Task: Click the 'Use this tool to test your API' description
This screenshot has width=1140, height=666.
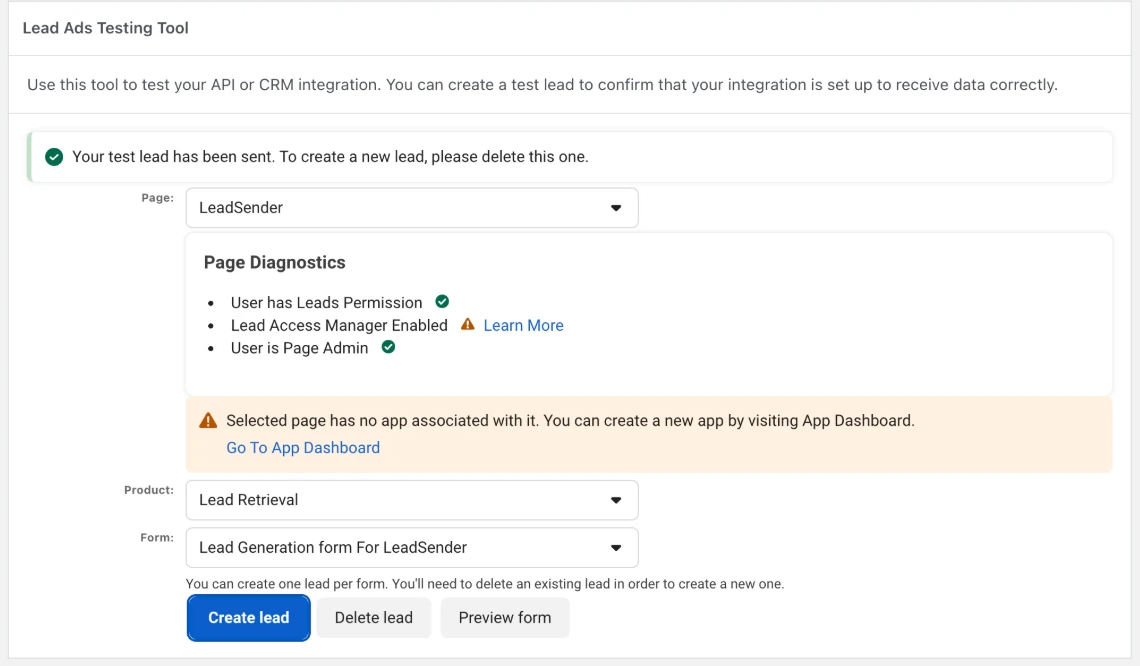Action: 542,84
